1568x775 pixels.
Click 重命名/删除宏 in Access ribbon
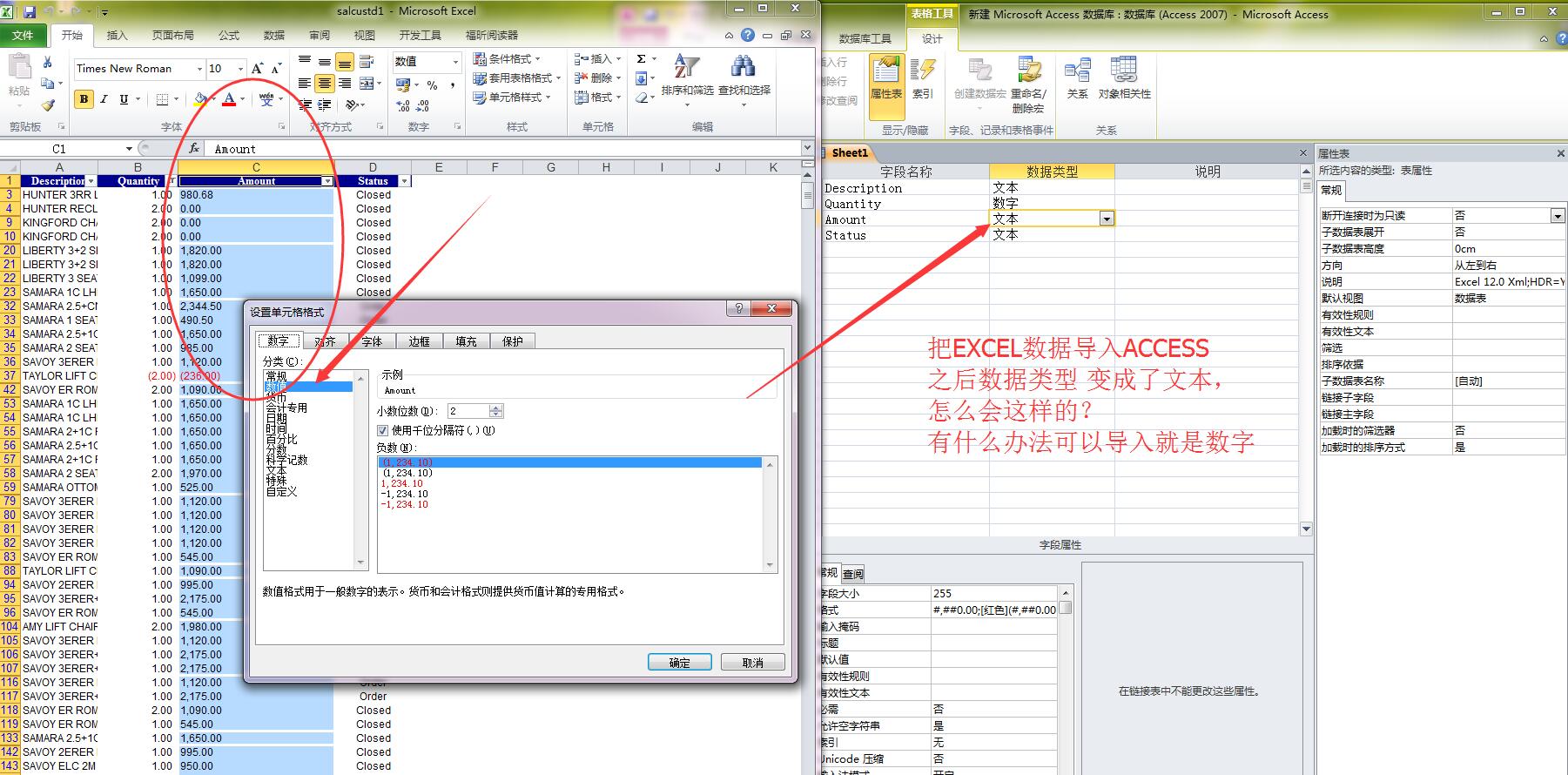1029,85
